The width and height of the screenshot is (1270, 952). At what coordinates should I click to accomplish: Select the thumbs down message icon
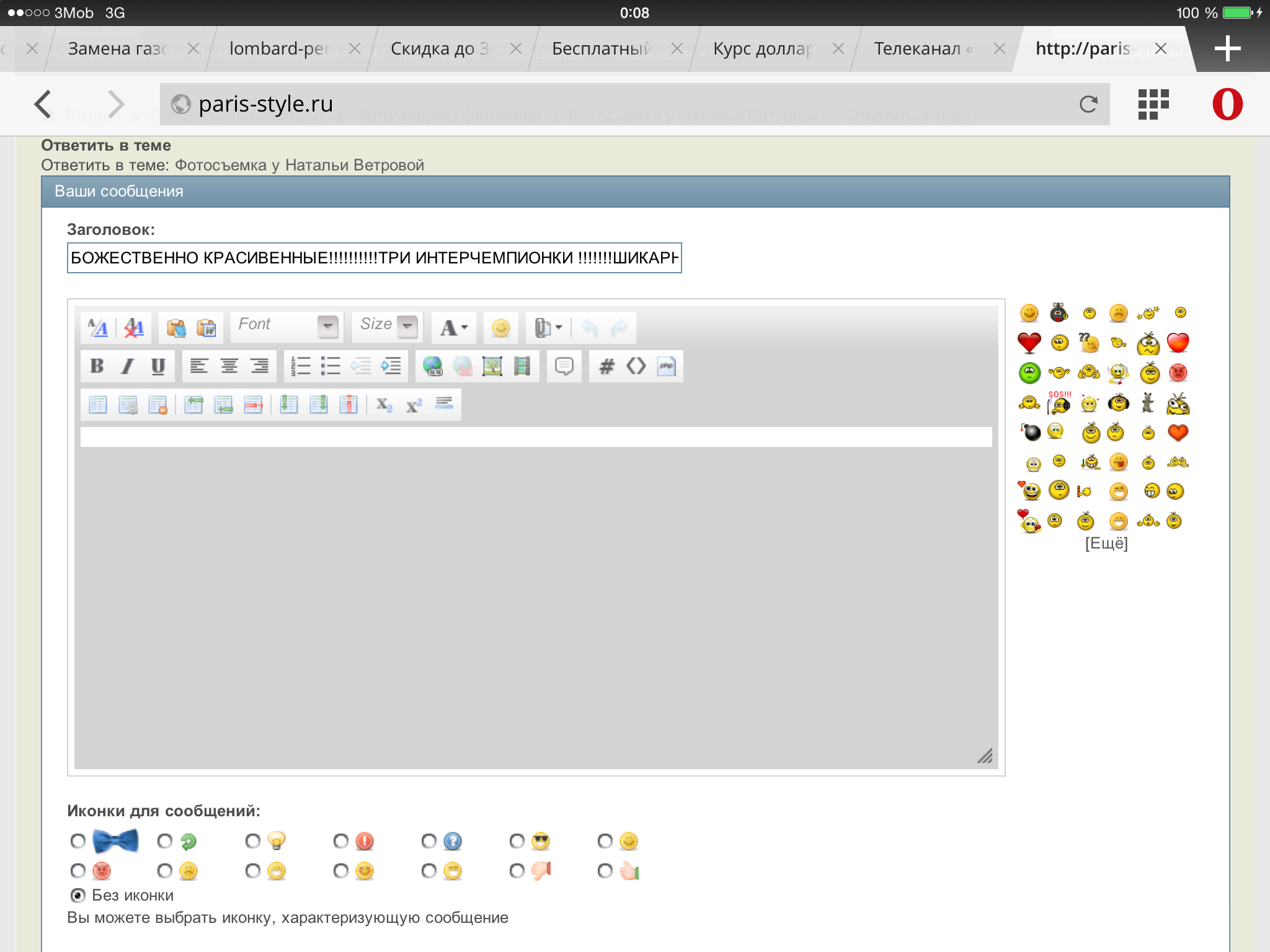pos(517,871)
